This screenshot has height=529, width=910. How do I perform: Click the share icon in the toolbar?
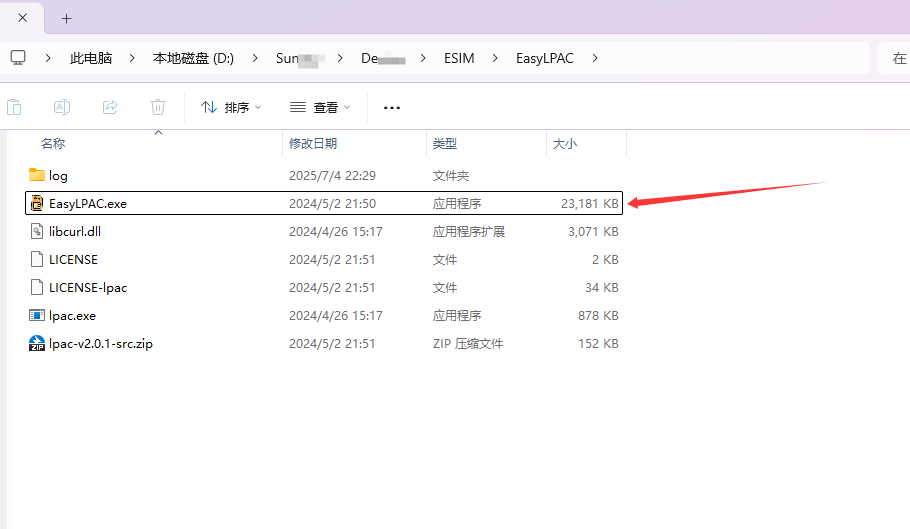coord(110,107)
